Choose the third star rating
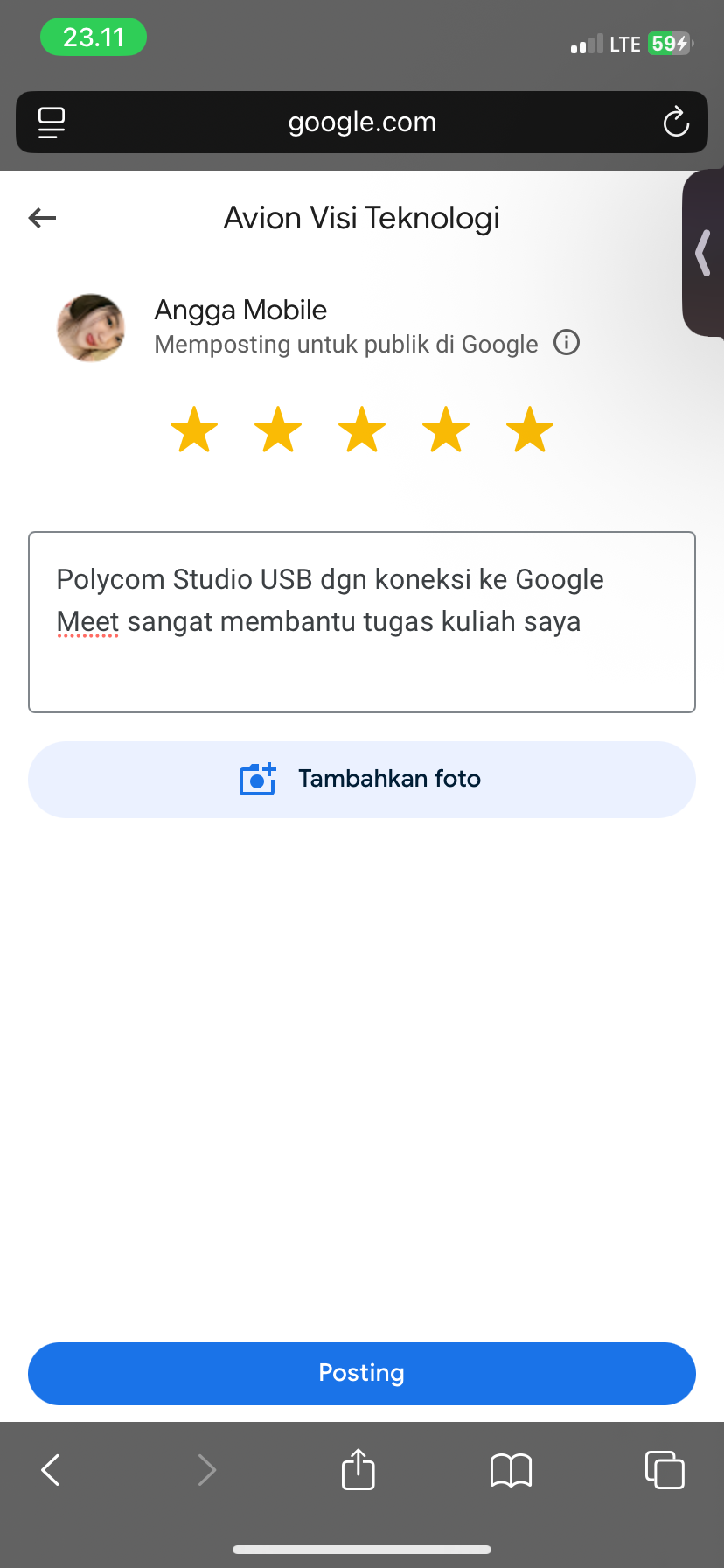The height and width of the screenshot is (1568, 724). [x=362, y=430]
